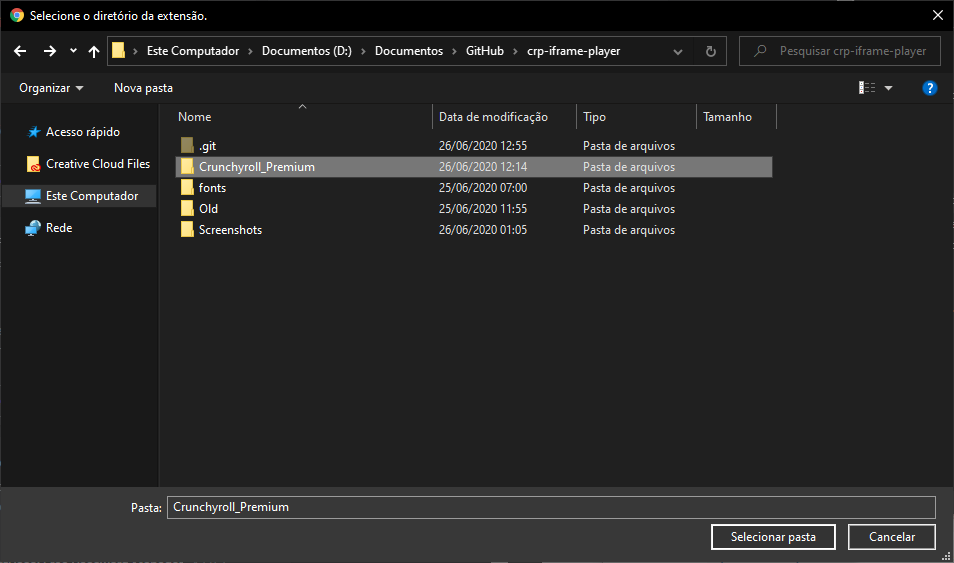
Task: Select 'Este Computador' in address breadcrumb
Action: pos(193,51)
